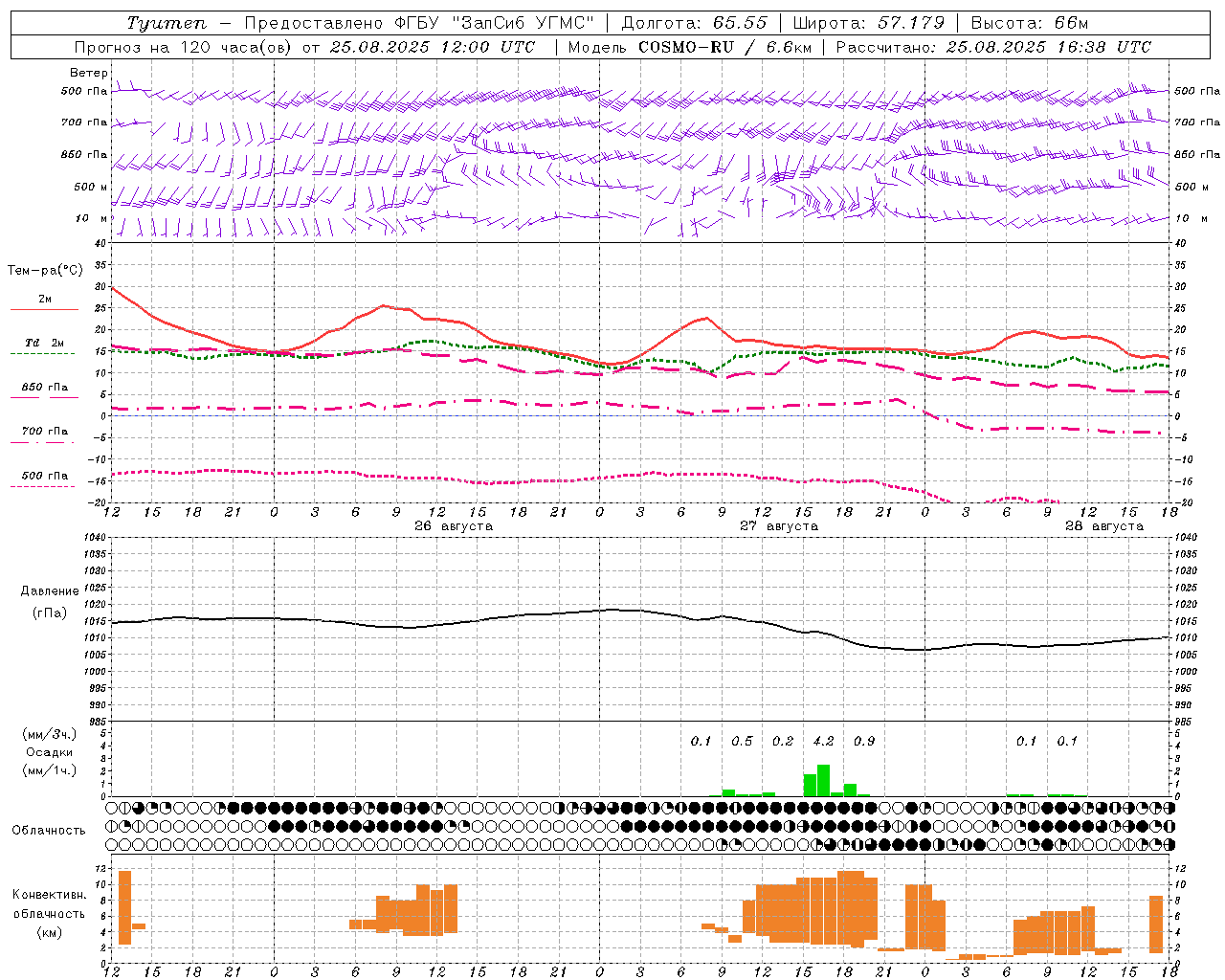Click the station name Tyumen in header
The height and width of the screenshot is (980, 1225).
tap(167, 23)
